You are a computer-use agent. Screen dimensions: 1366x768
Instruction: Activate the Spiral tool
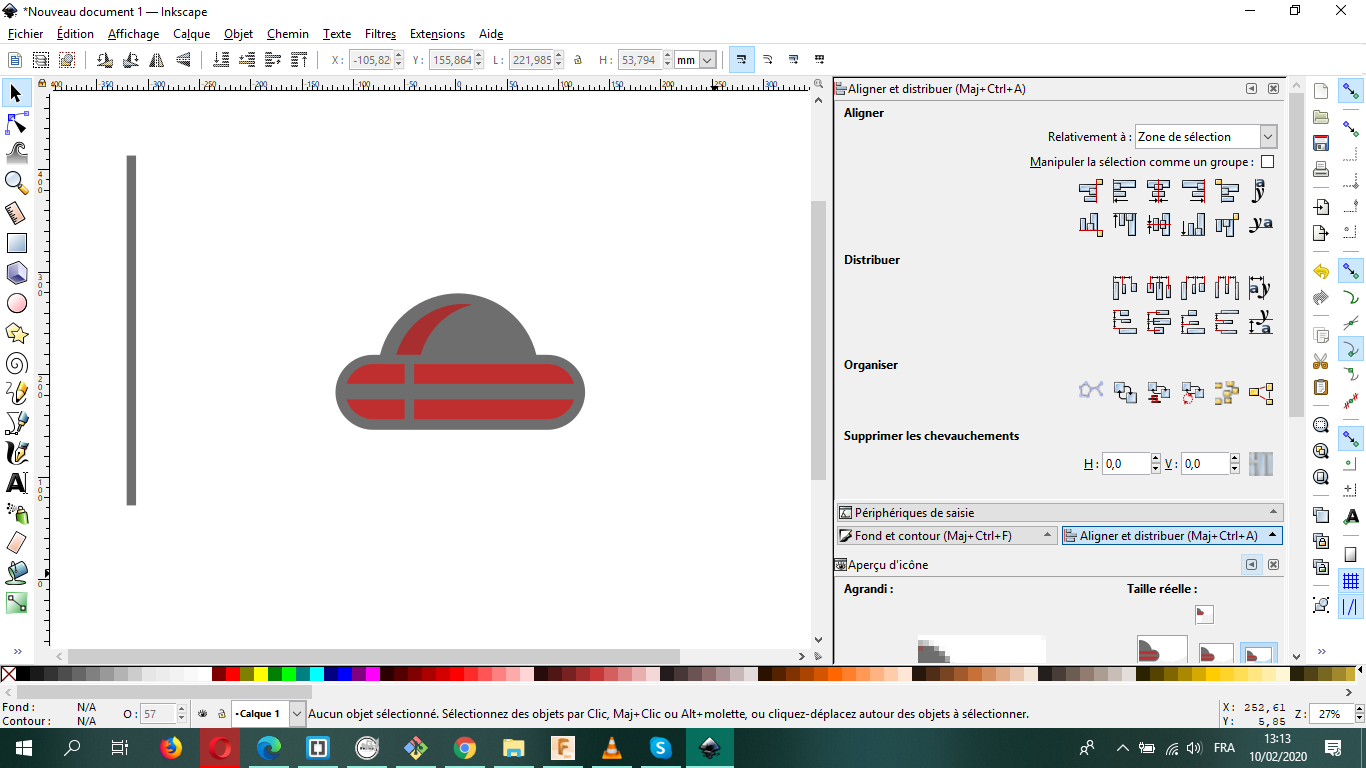tap(17, 363)
